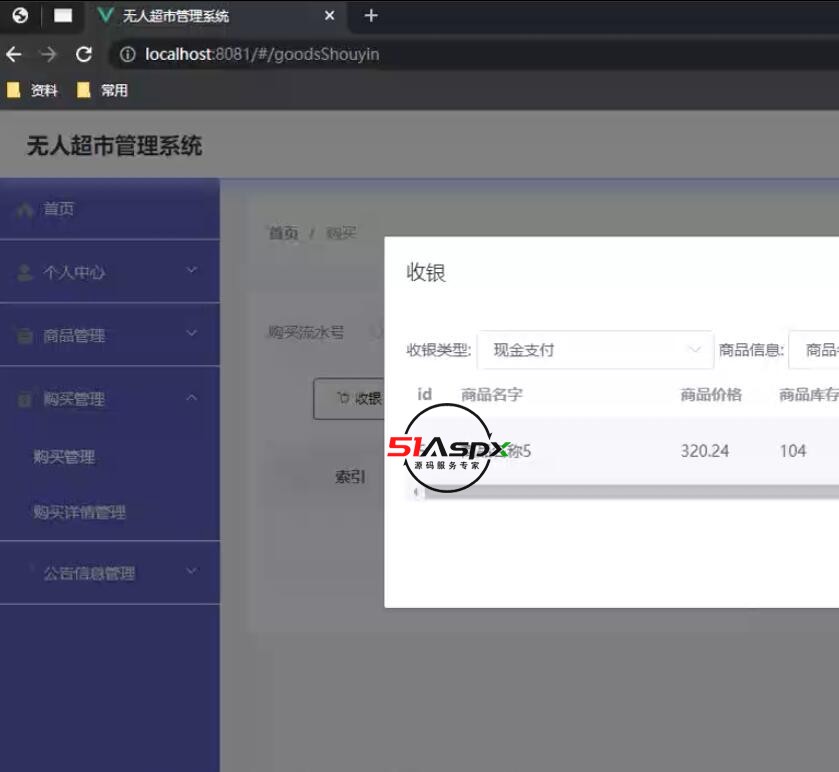Collapse the 购买管理 sidebar menu
Viewport: 839px width, 772px height.
point(109,399)
